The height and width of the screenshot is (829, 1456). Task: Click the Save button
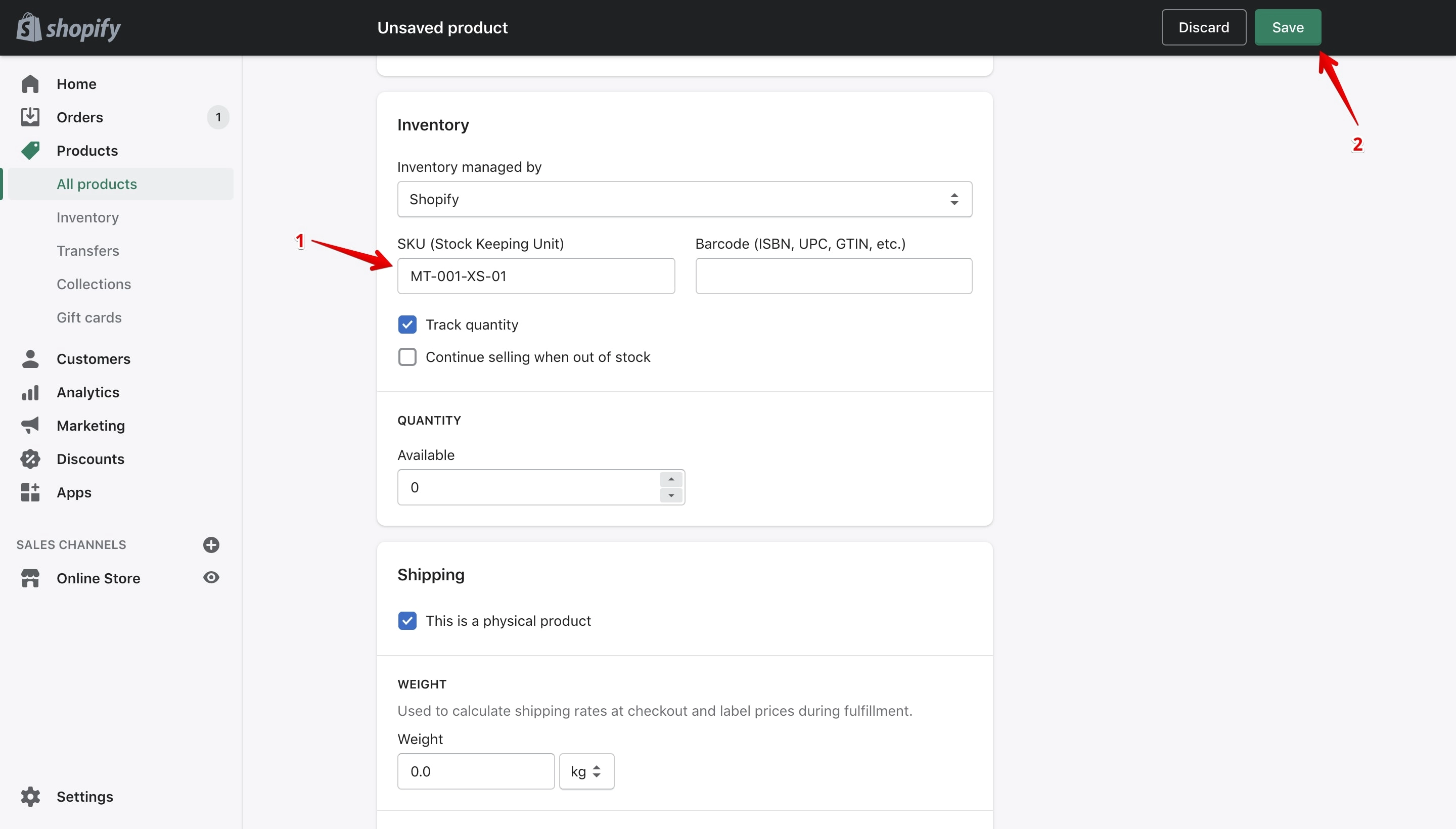(x=1288, y=27)
